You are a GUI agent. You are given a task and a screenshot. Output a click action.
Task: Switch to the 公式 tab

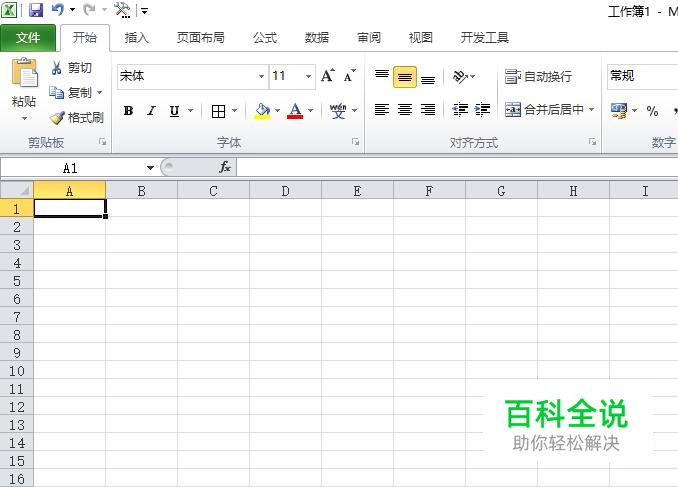point(265,38)
